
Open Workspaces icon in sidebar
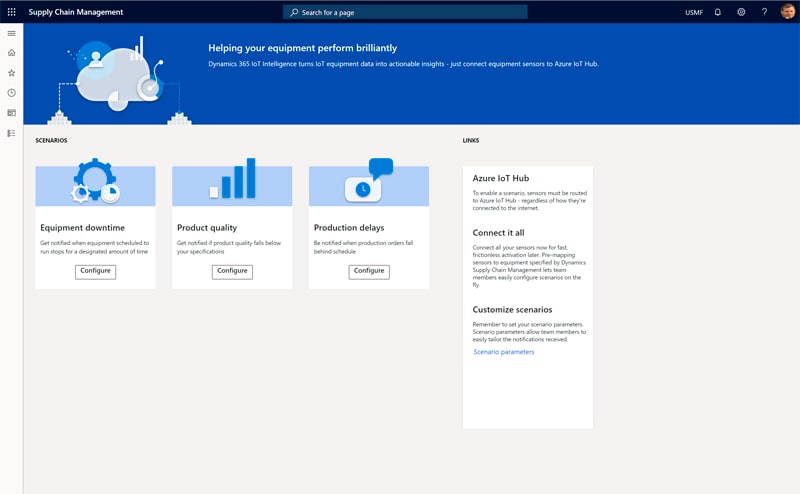tap(11, 113)
